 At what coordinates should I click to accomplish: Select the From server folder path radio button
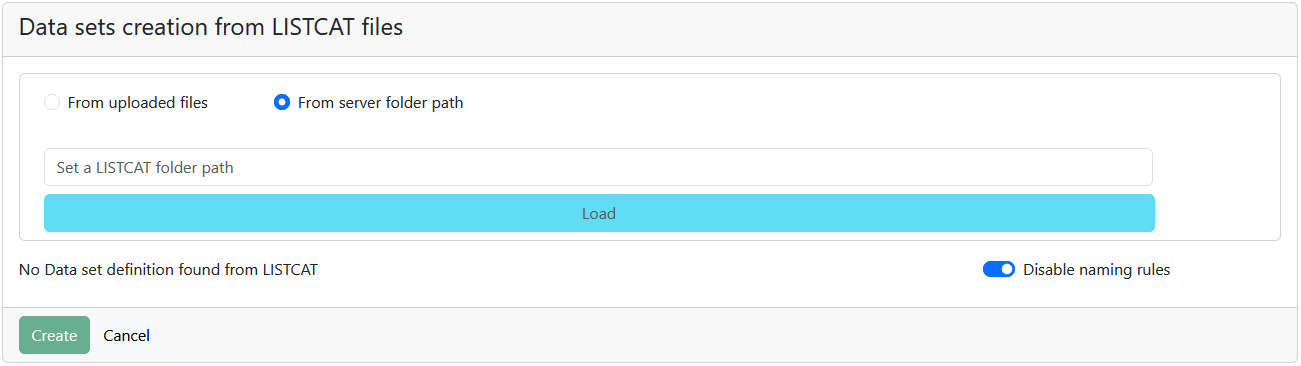(x=282, y=102)
